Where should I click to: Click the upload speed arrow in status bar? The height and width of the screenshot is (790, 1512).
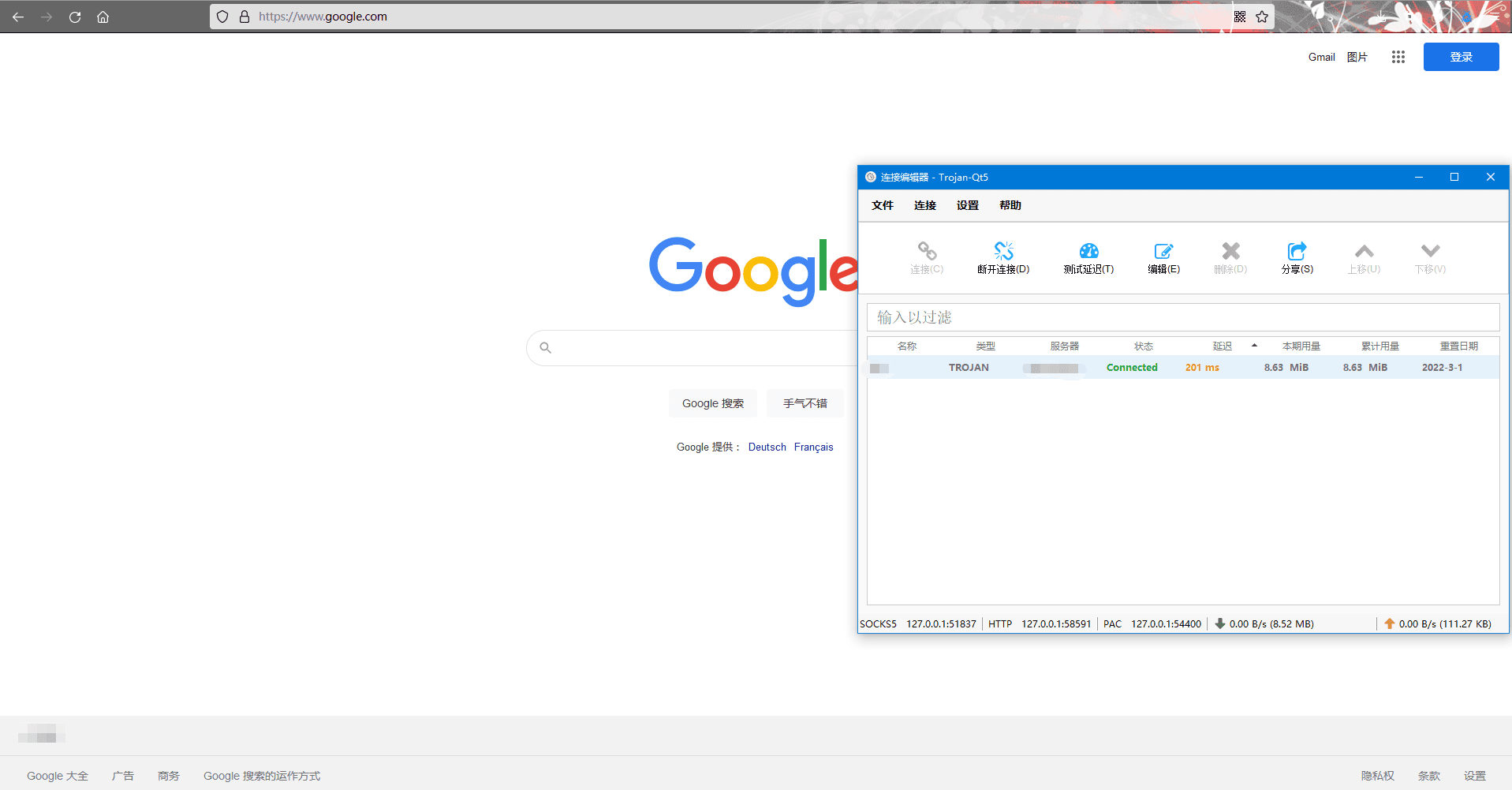pos(1390,623)
